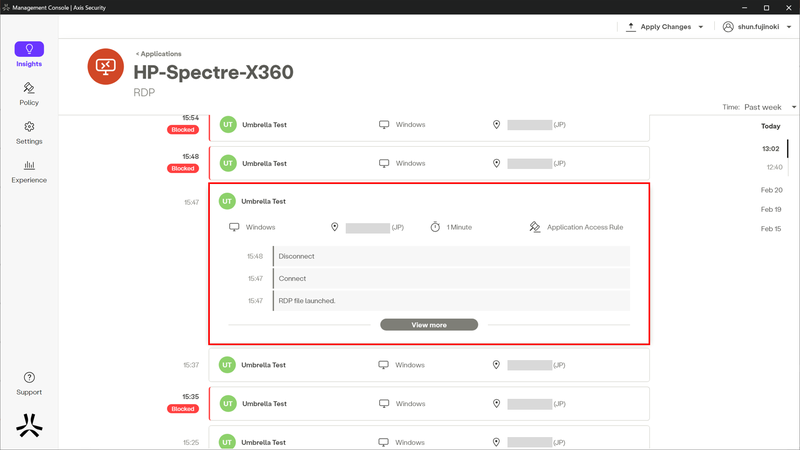This screenshot has height=450, width=800.
Task: Click the Apply Changes button
Action: pos(665,27)
